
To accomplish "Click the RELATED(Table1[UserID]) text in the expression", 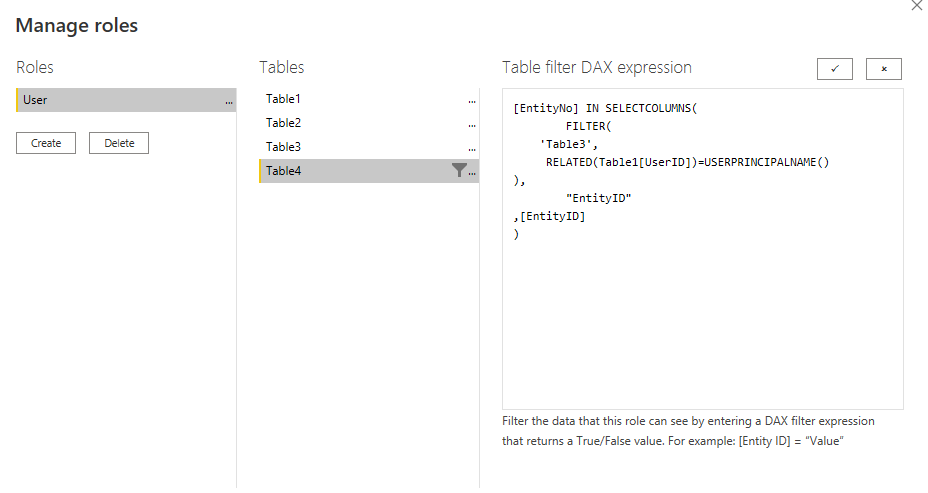I will [x=621, y=162].
